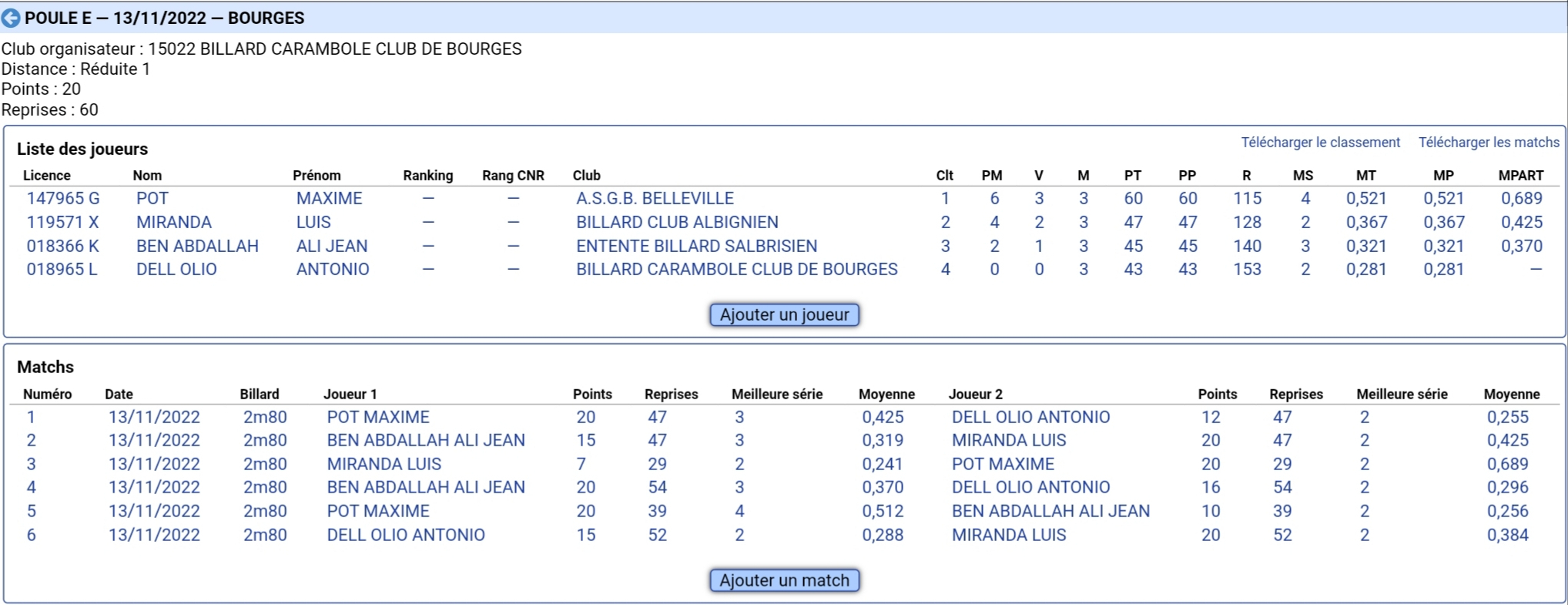
Task: Click the Ajouter un match button
Action: click(784, 580)
